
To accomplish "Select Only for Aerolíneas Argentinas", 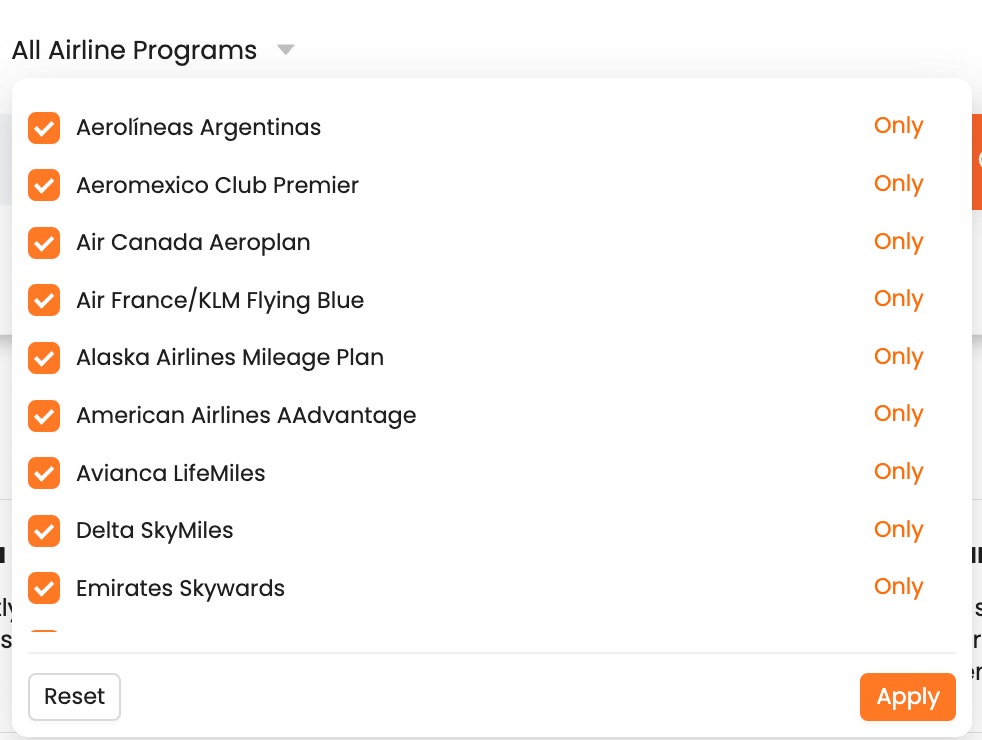I will [x=897, y=126].
